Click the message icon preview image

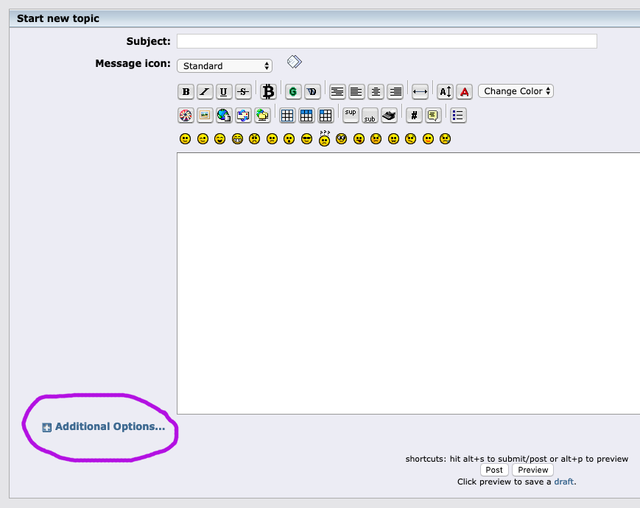[294, 62]
